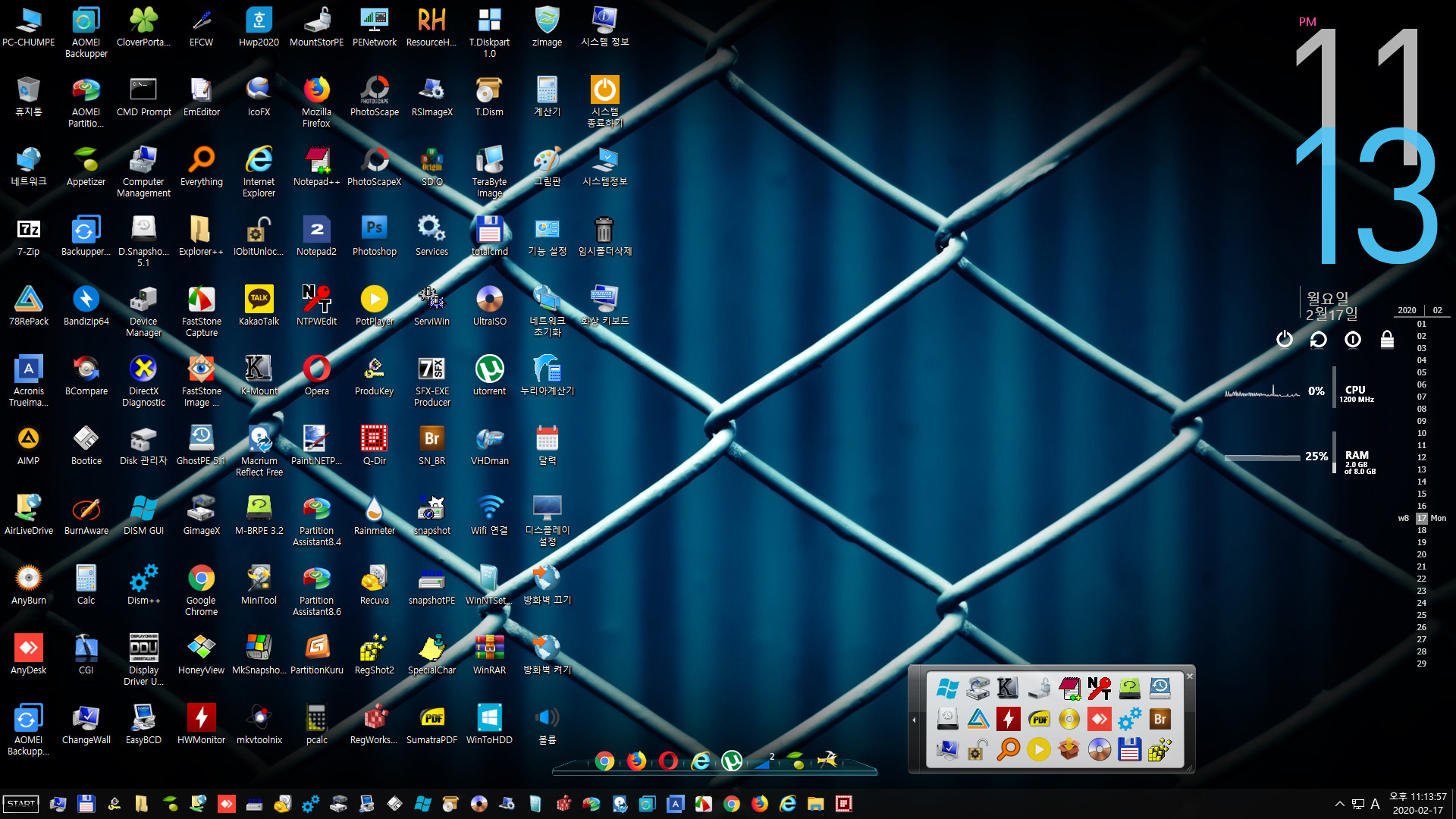Image resolution: width=1456 pixels, height=819 pixels.
Task: Click the Rainmeter power-off button by the clock
Action: 1284,339
